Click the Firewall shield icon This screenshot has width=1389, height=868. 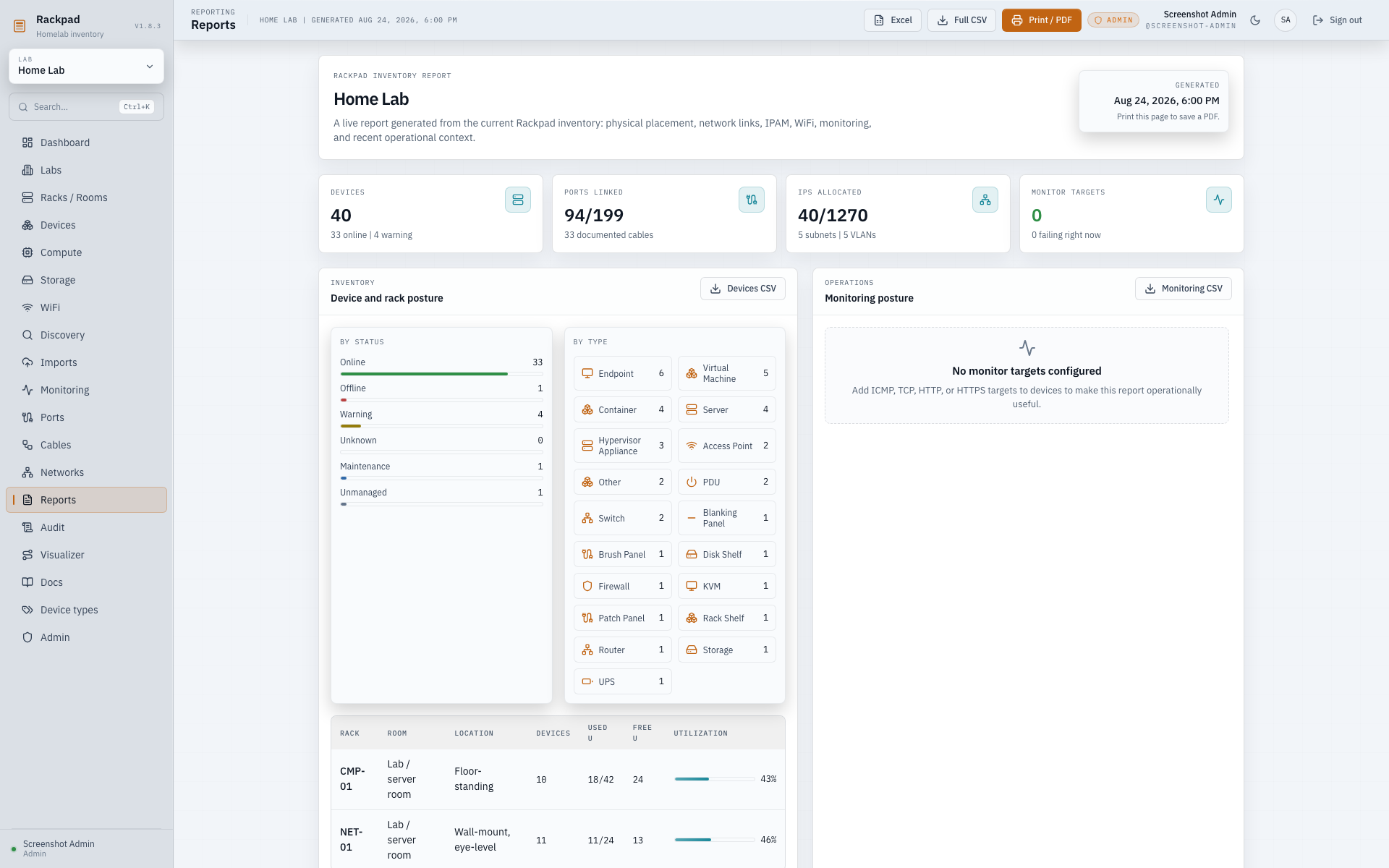point(587,586)
